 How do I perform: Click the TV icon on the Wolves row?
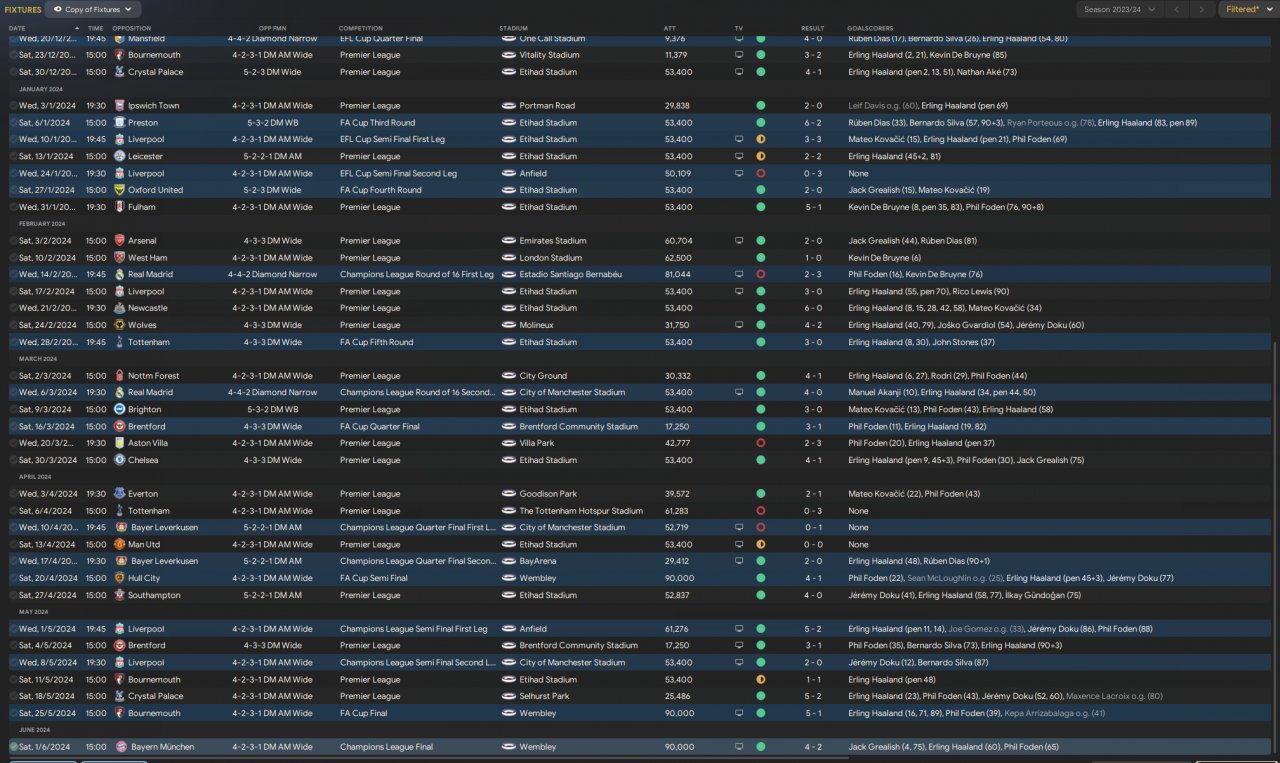click(x=739, y=325)
